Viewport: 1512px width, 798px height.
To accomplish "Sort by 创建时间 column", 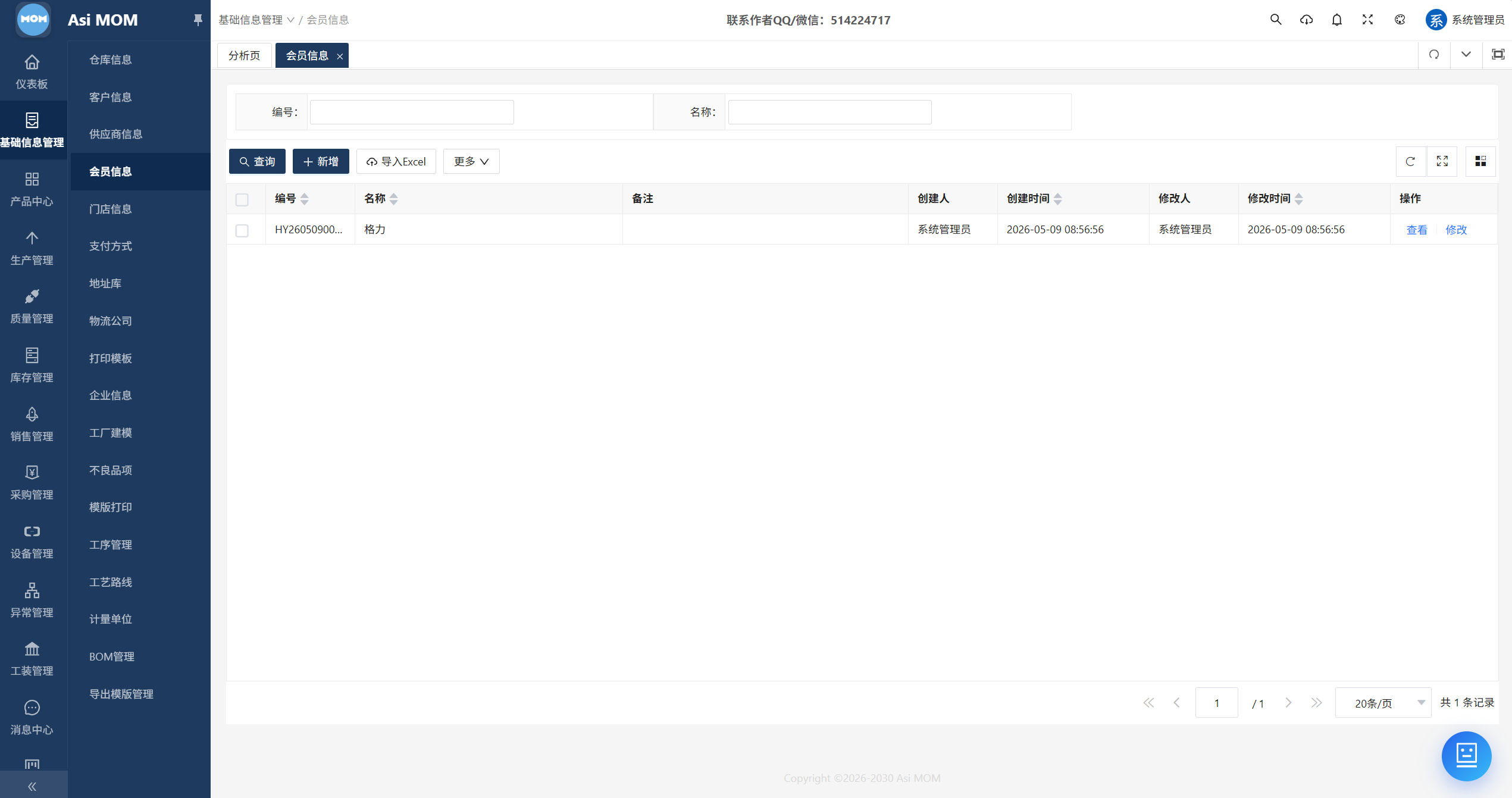I will point(1058,199).
